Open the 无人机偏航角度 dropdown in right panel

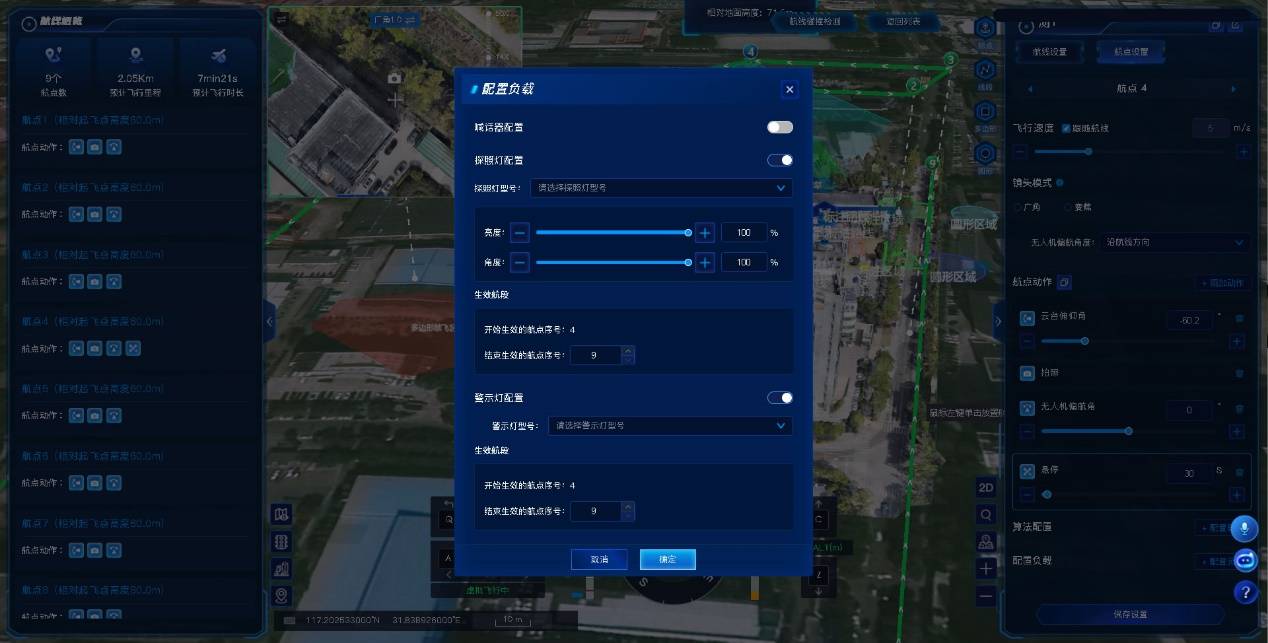[x=1174, y=243]
